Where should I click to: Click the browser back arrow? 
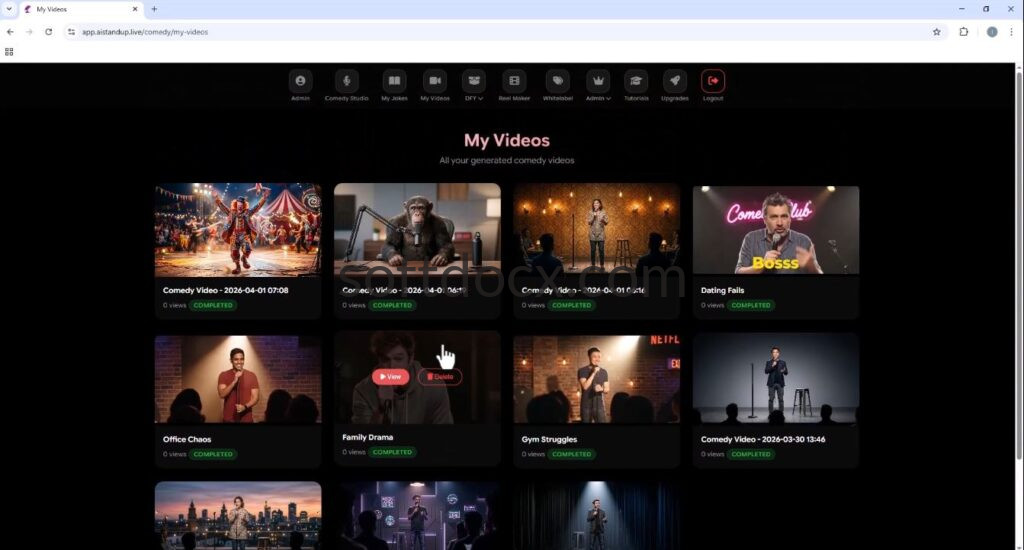(x=10, y=31)
